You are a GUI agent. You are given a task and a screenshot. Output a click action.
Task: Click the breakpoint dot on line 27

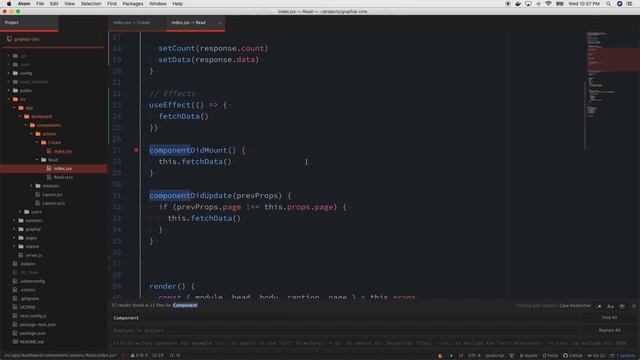(x=136, y=150)
